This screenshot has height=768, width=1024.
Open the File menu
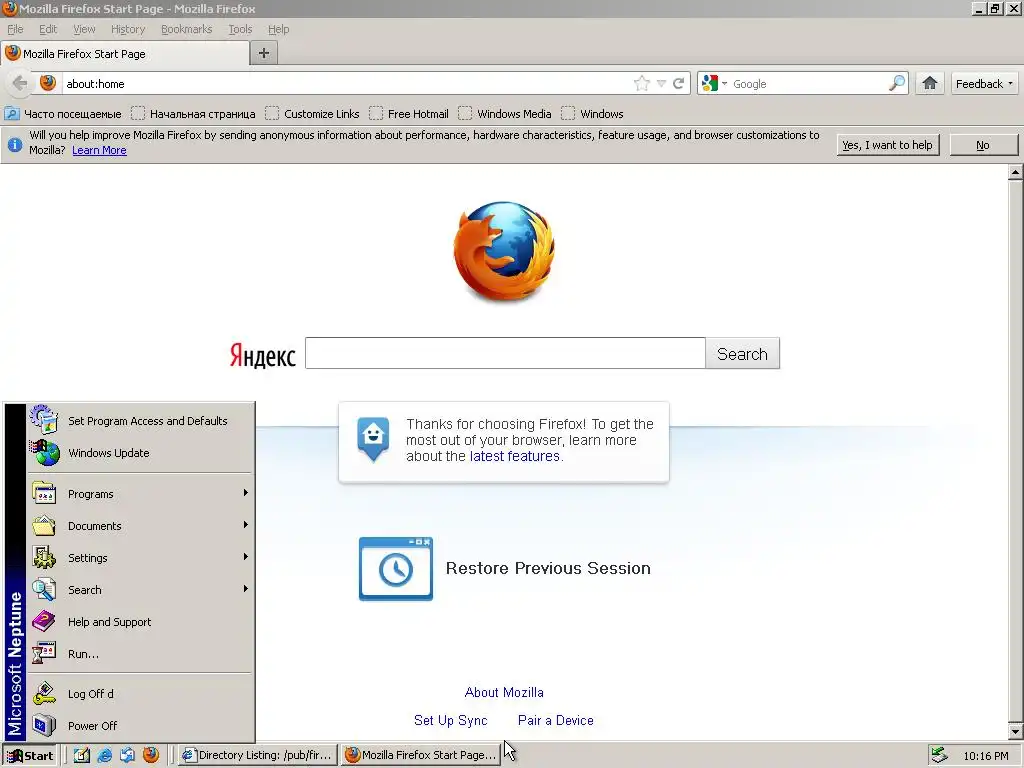pyautogui.click(x=15, y=29)
